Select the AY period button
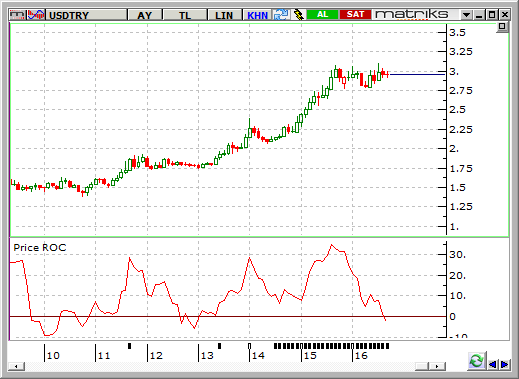519x379 pixels. coord(145,15)
